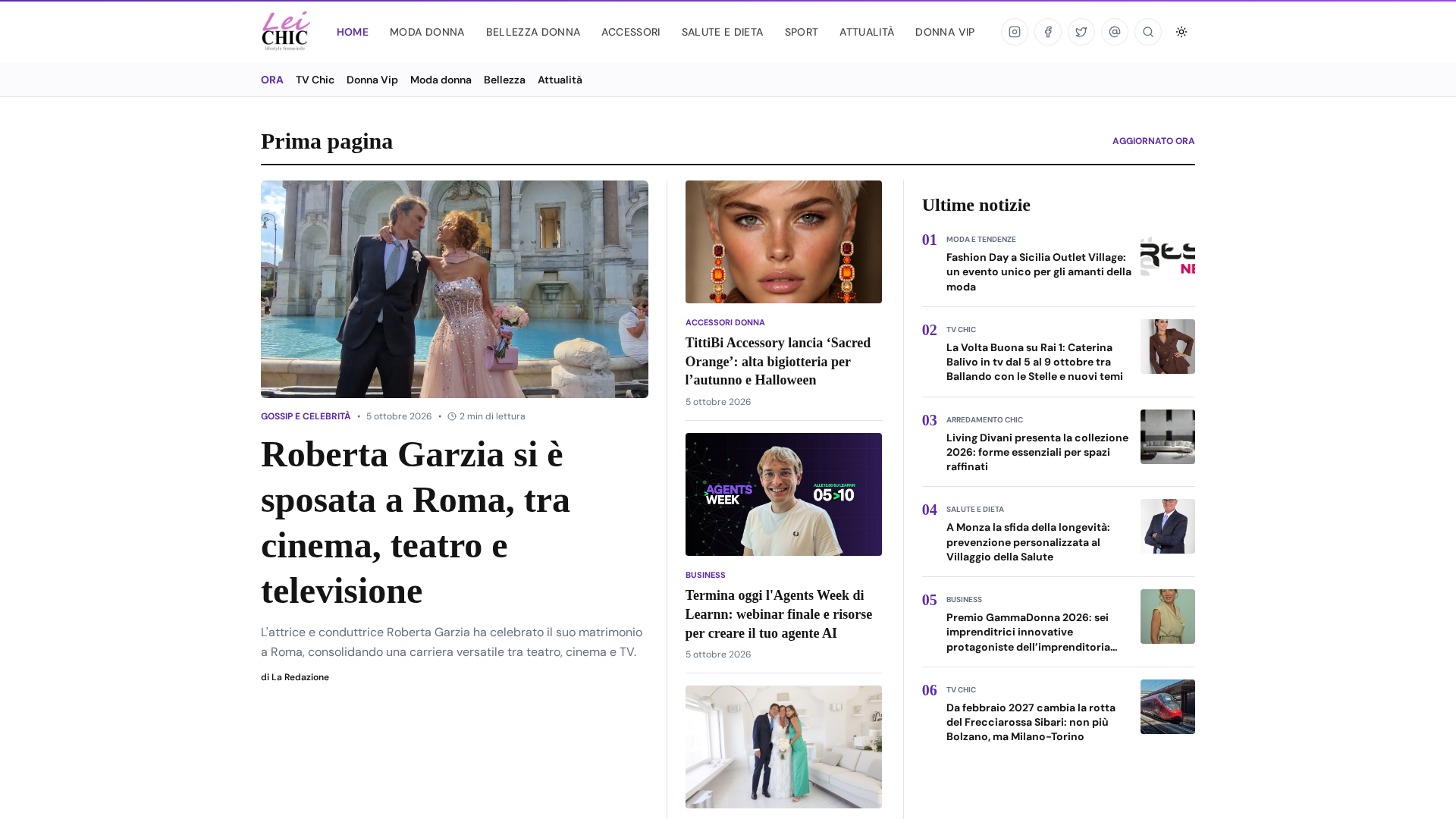
Task: Select Bellezza in trending bar
Action: tap(504, 80)
